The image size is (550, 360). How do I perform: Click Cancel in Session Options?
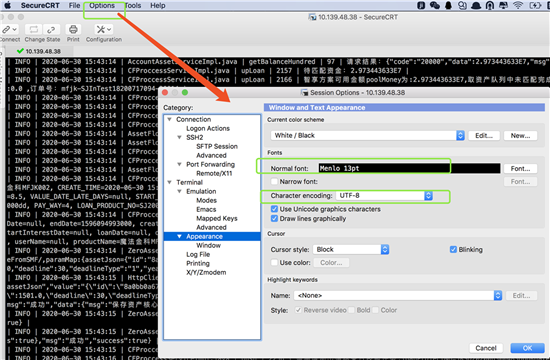pos(486,348)
